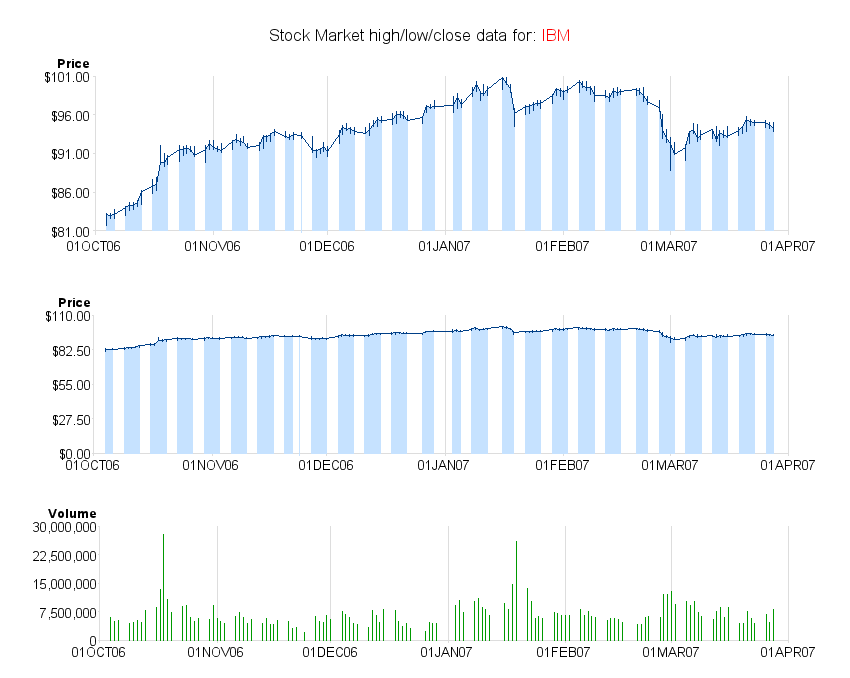Click the 'Price' axis label of the top chart

73,63
